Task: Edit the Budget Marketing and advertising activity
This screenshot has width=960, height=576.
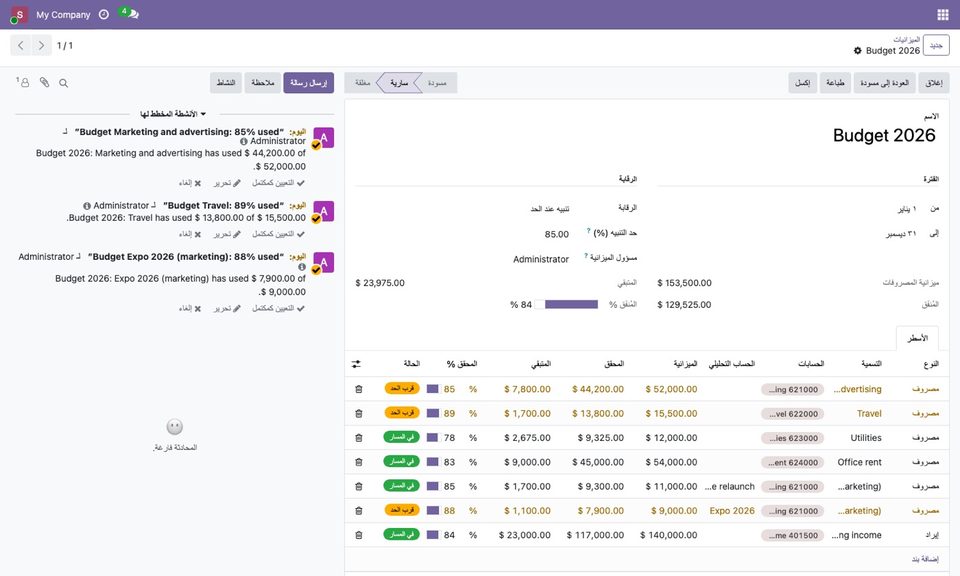Action: [x=227, y=182]
